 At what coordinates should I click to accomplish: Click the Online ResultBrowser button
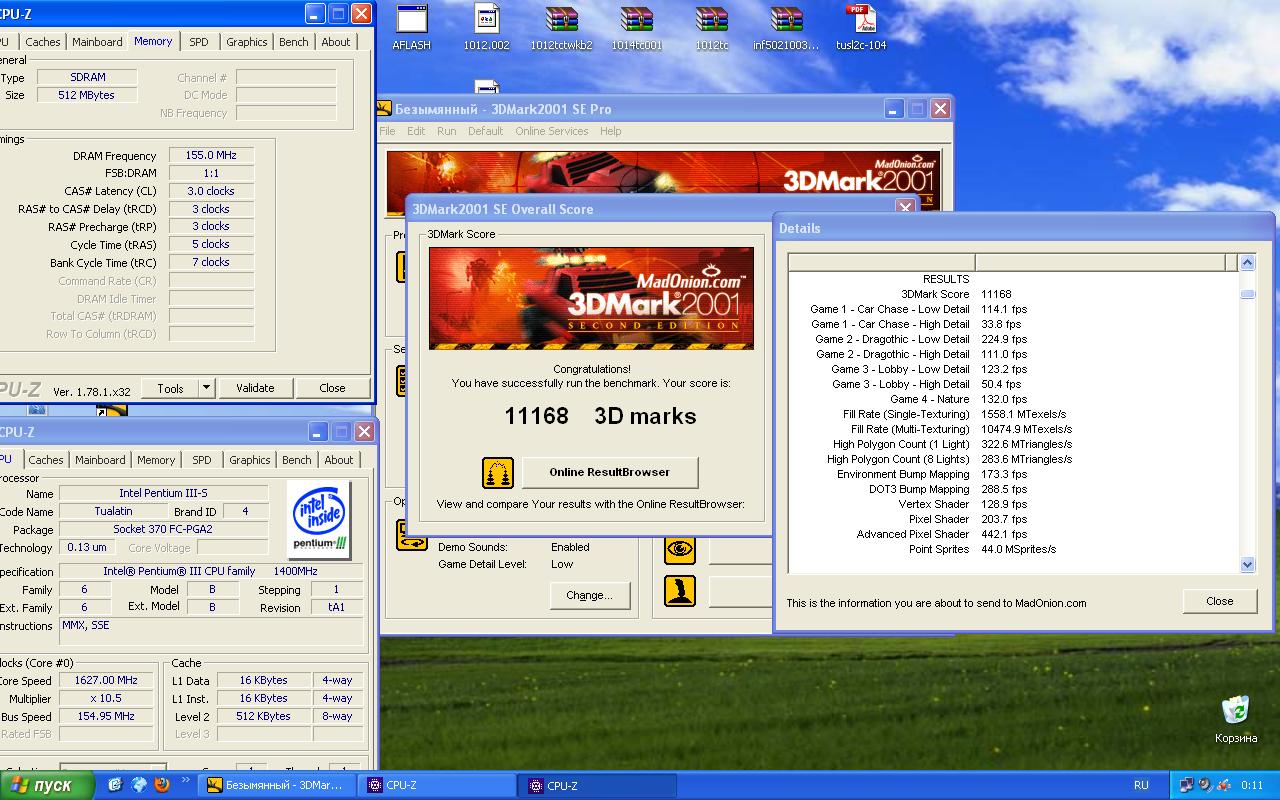coord(609,472)
